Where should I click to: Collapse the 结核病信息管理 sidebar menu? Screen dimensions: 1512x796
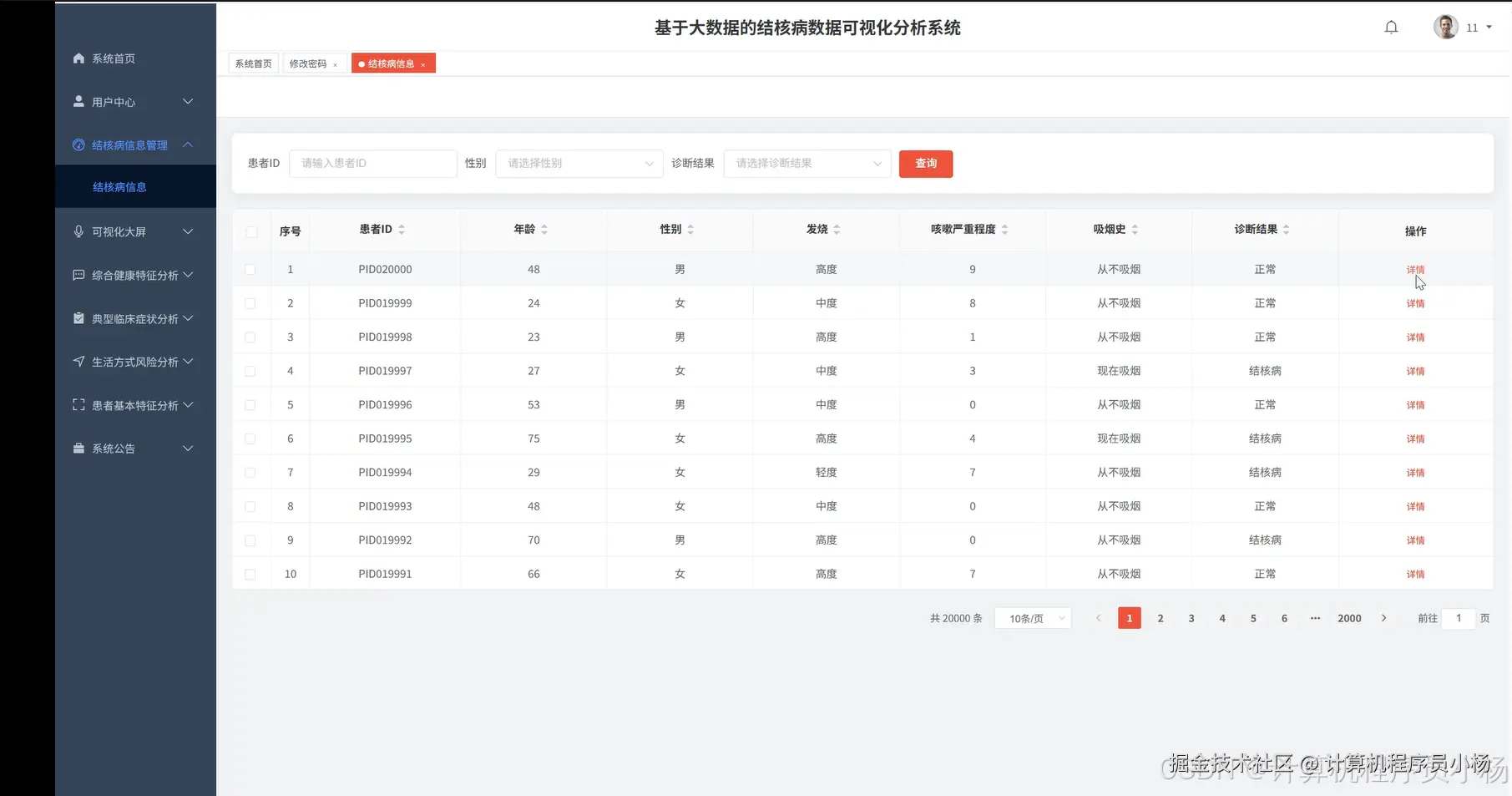[x=188, y=144]
